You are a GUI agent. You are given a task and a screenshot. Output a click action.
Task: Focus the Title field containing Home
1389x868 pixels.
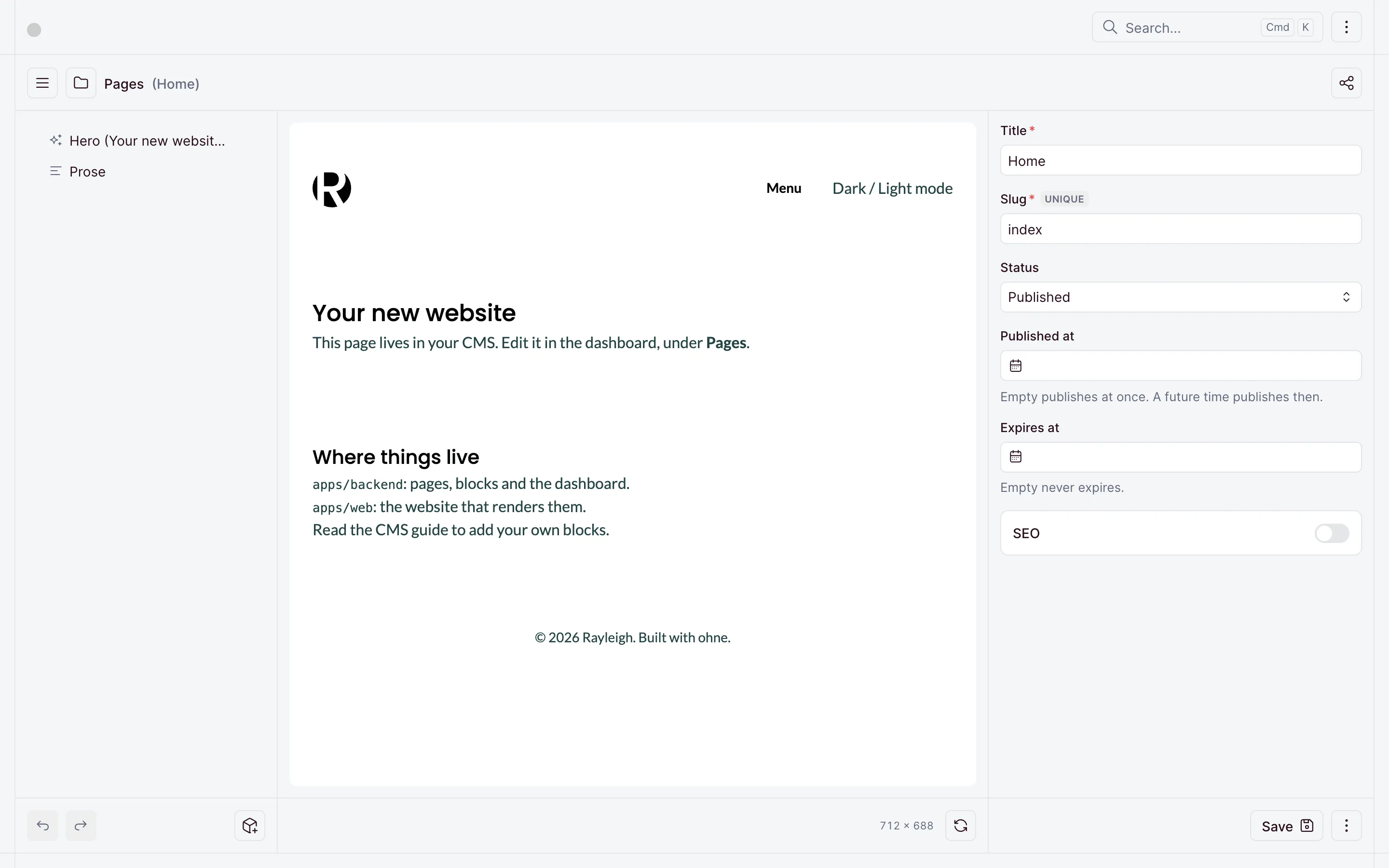[1181, 161]
